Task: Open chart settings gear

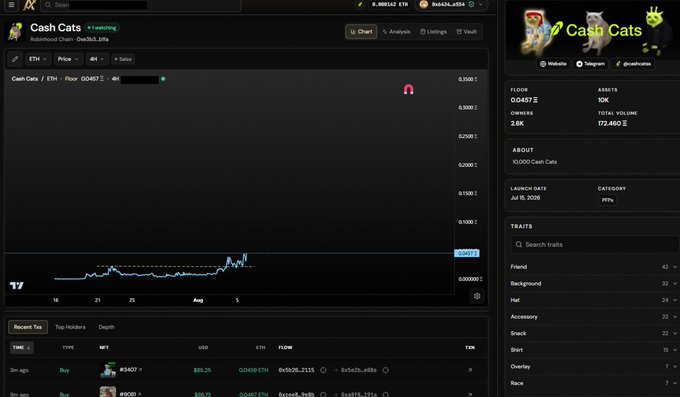Action: (477, 296)
